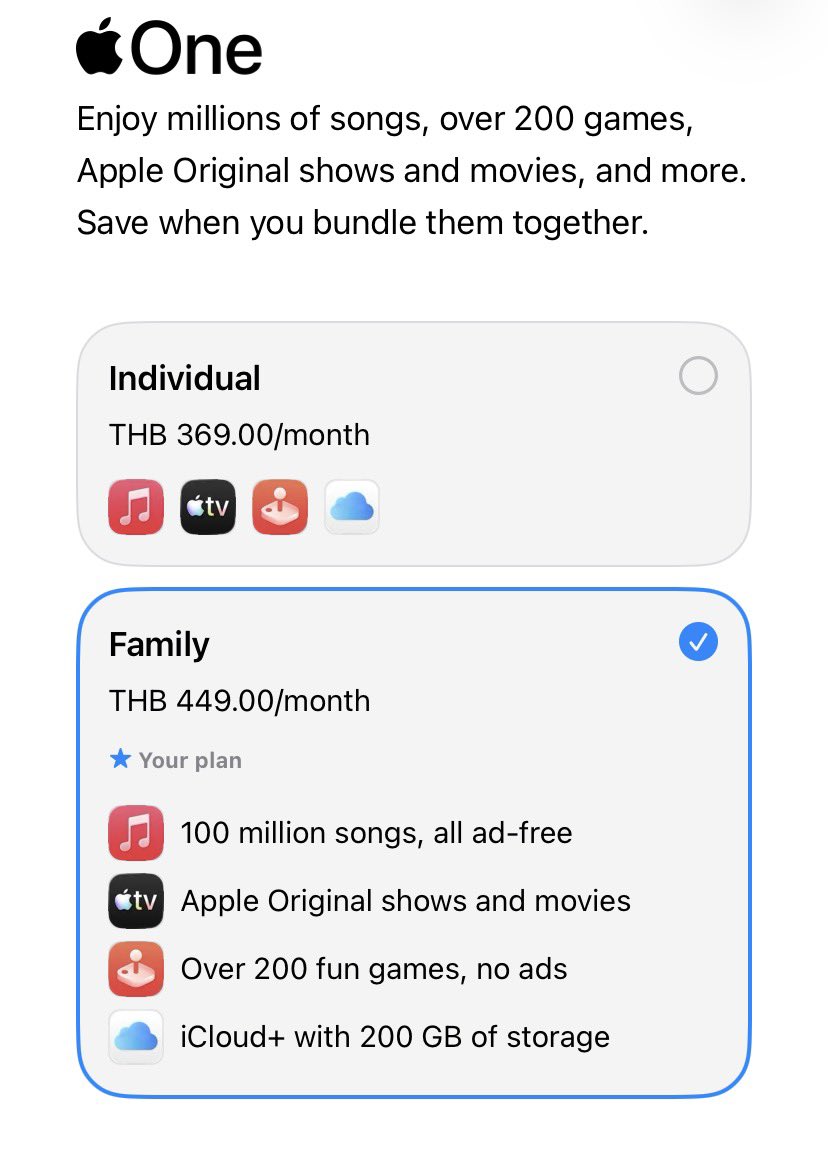Select the Individual plan radio button
The image size is (828, 1166).
[698, 377]
